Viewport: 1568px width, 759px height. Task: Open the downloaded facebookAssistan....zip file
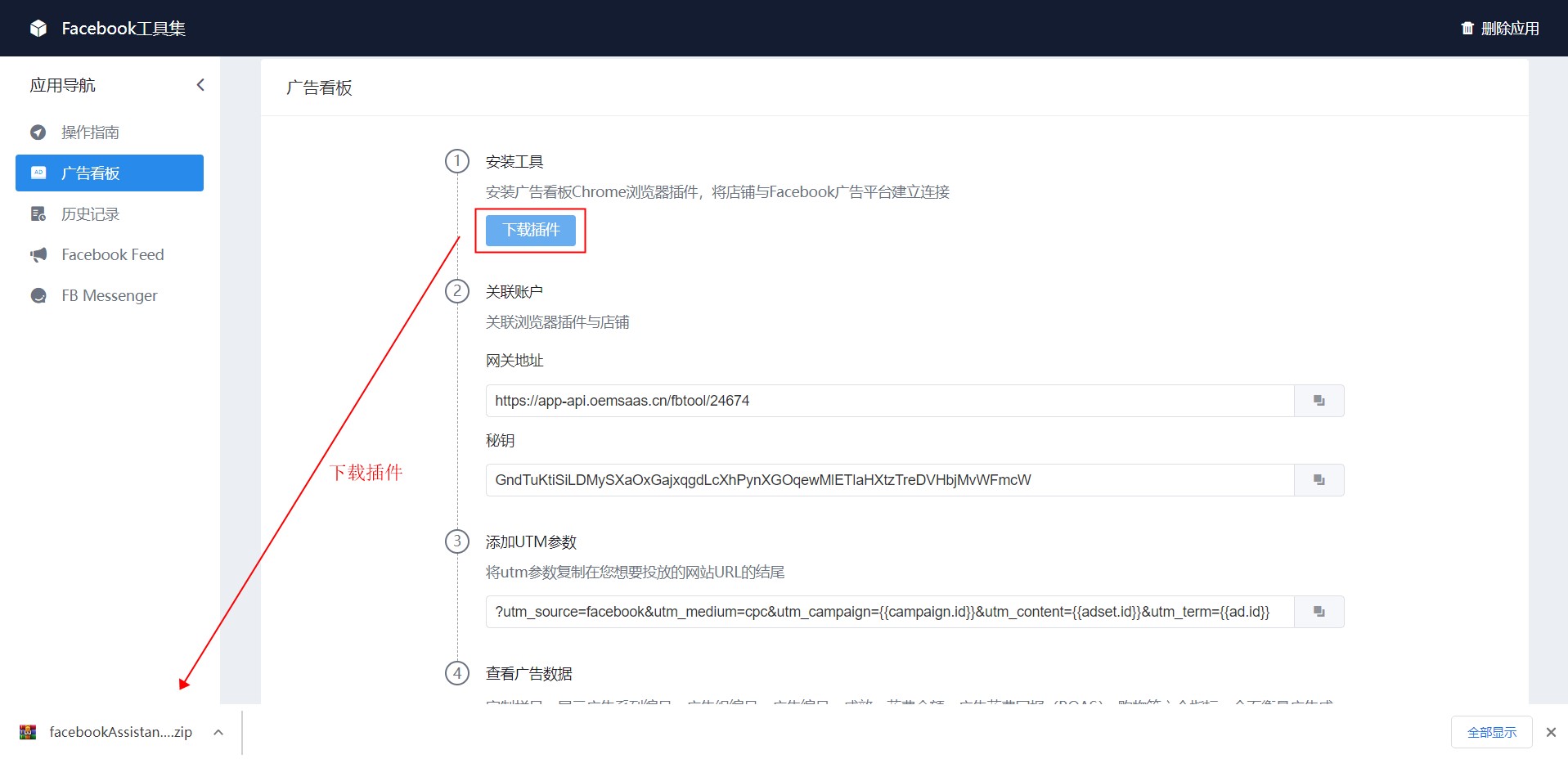pyautogui.click(x=120, y=732)
